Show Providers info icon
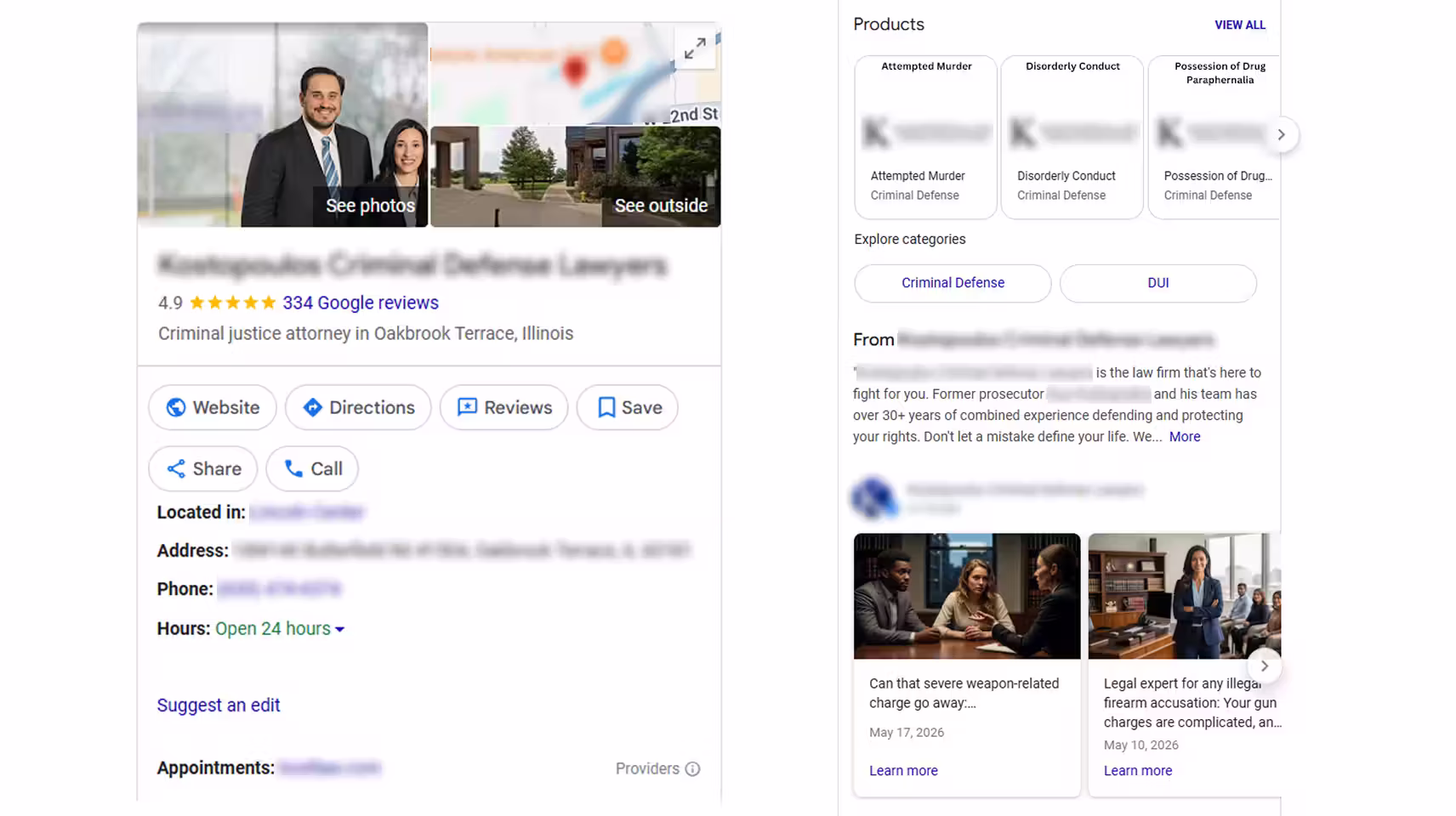This screenshot has width=1456, height=816. tap(693, 769)
